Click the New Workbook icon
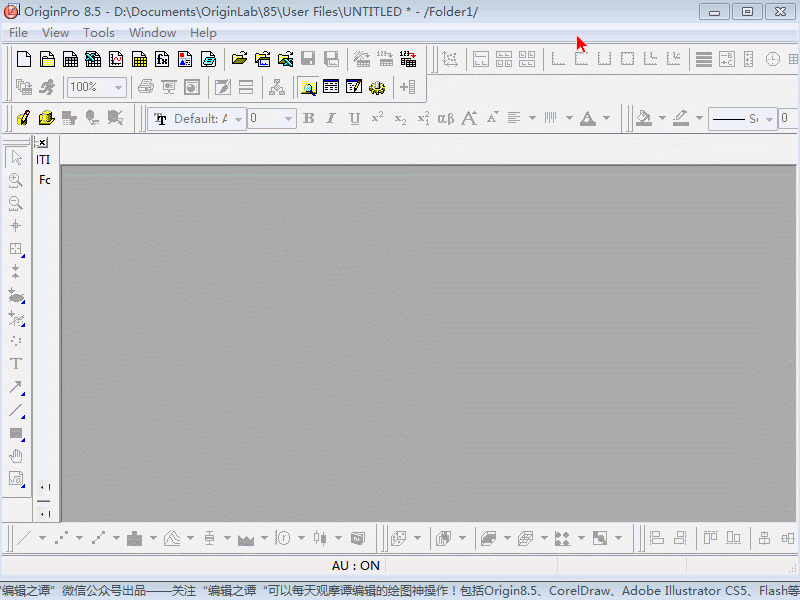The width and height of the screenshot is (800, 600). tap(70, 60)
